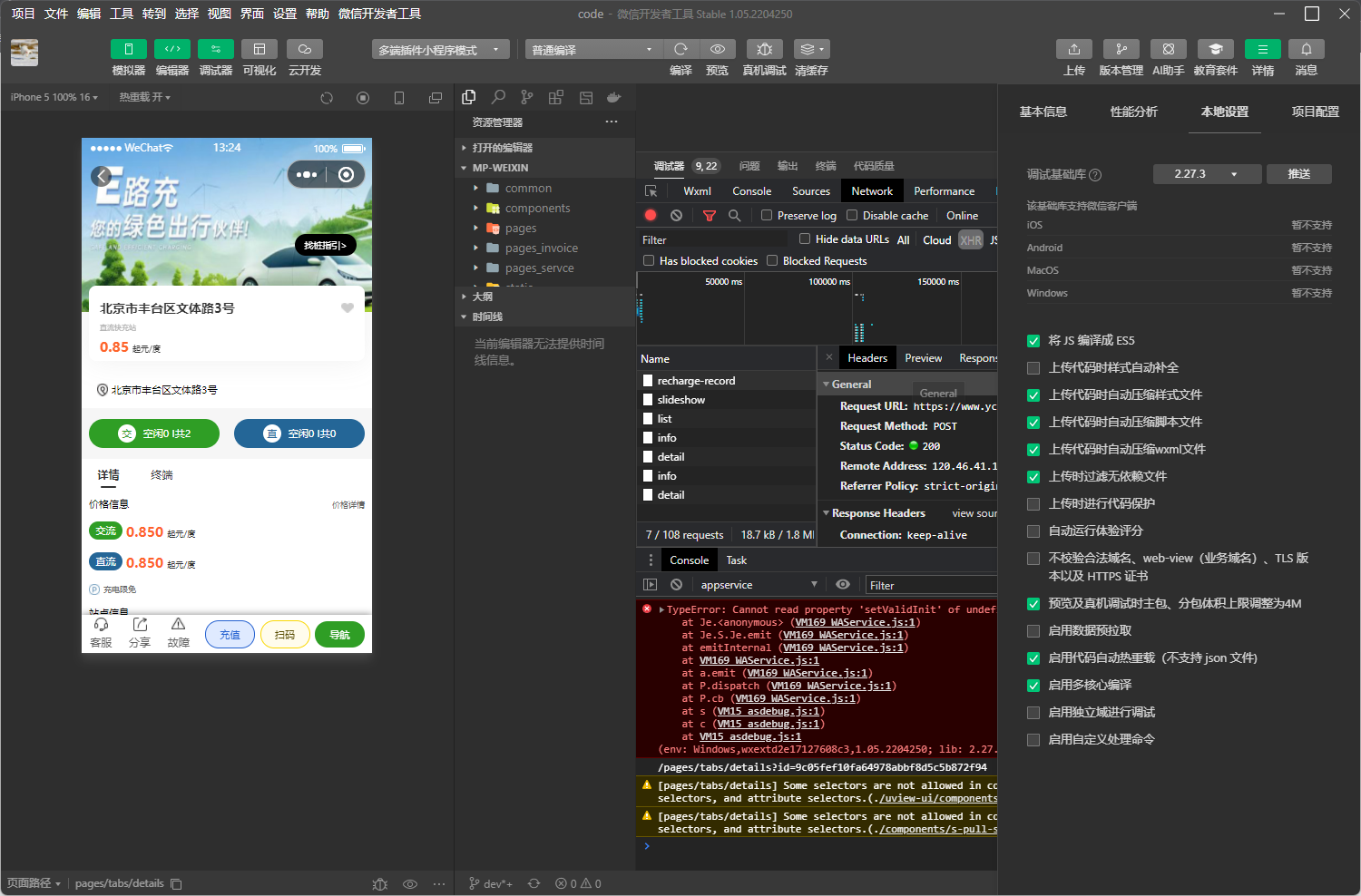Viewport: 1361px width, 896px height.
Task: Open source control icon in editor sidebar
Action: [527, 97]
